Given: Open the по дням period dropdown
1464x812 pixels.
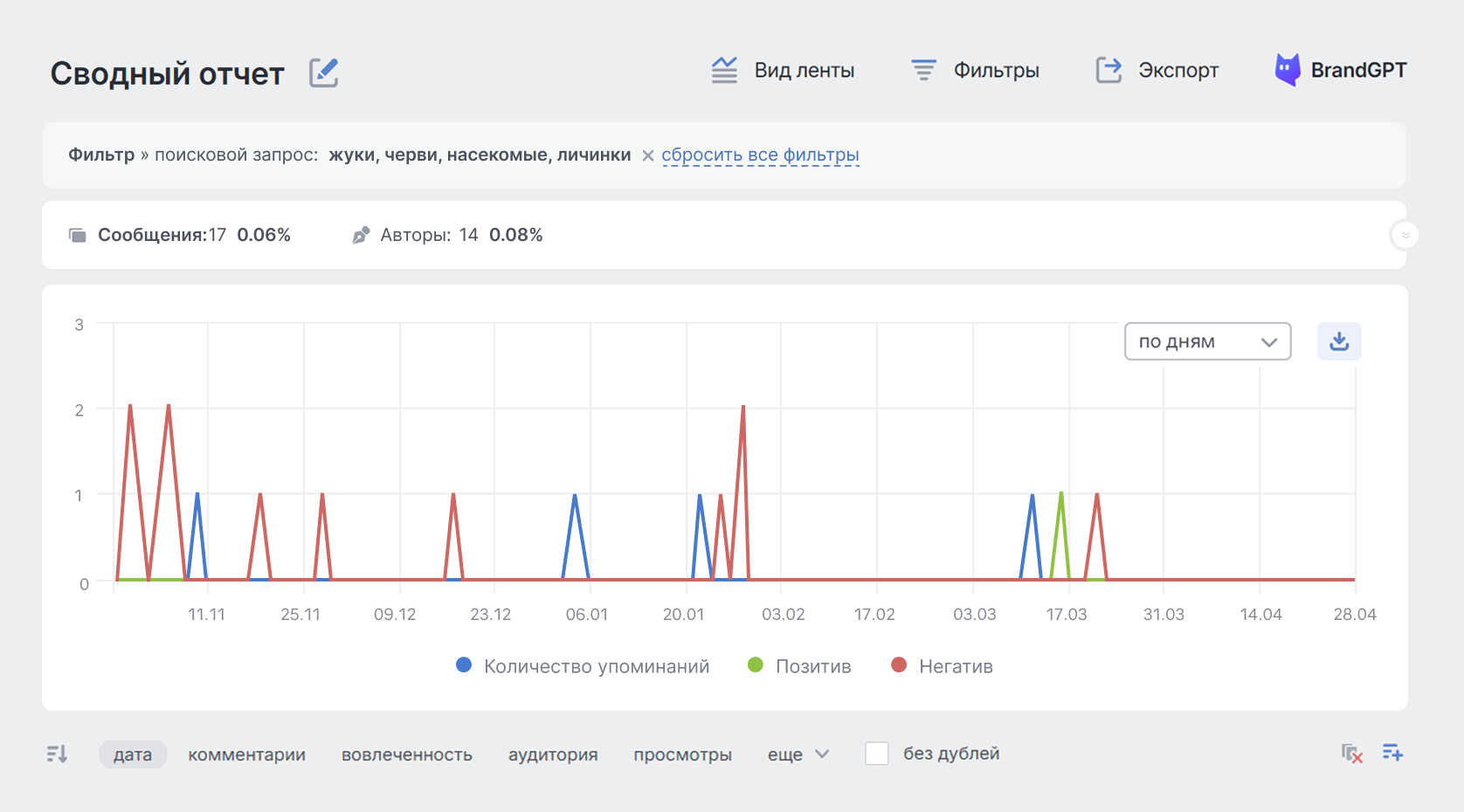Looking at the screenshot, I should point(1207,341).
